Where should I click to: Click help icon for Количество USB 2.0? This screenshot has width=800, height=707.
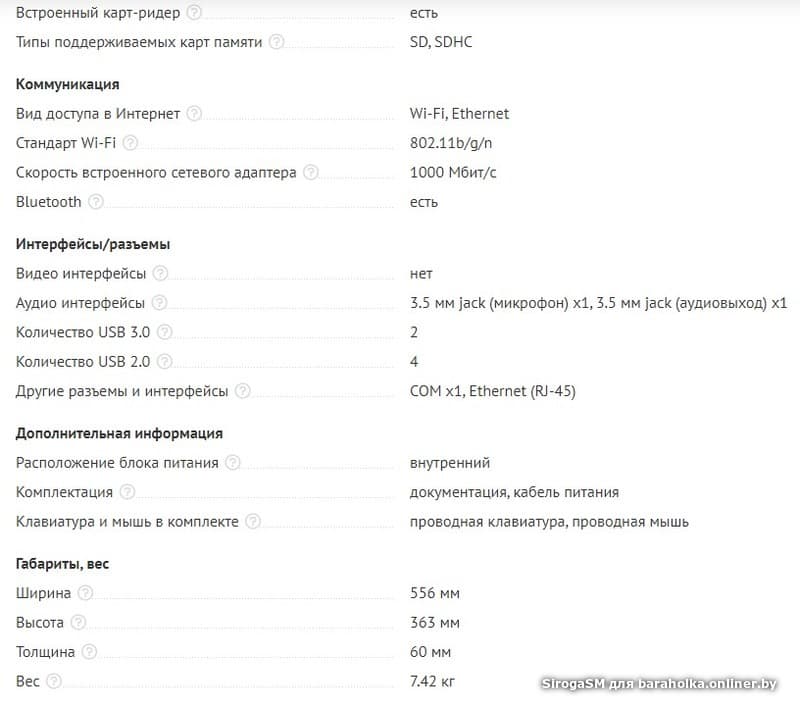[164, 362]
